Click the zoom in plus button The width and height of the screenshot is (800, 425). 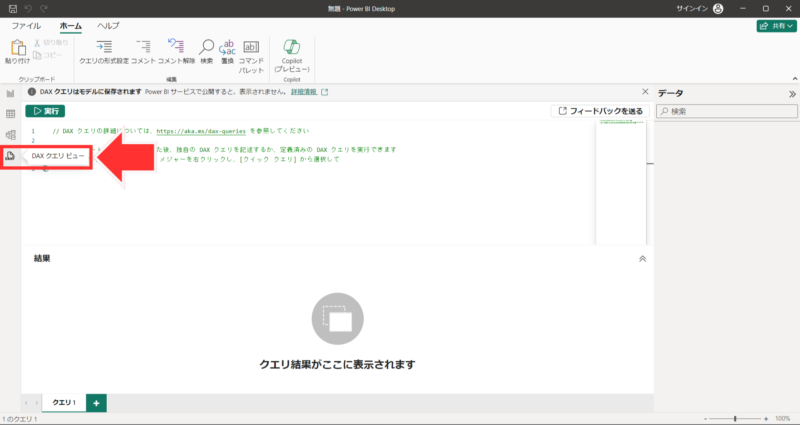click(766, 418)
